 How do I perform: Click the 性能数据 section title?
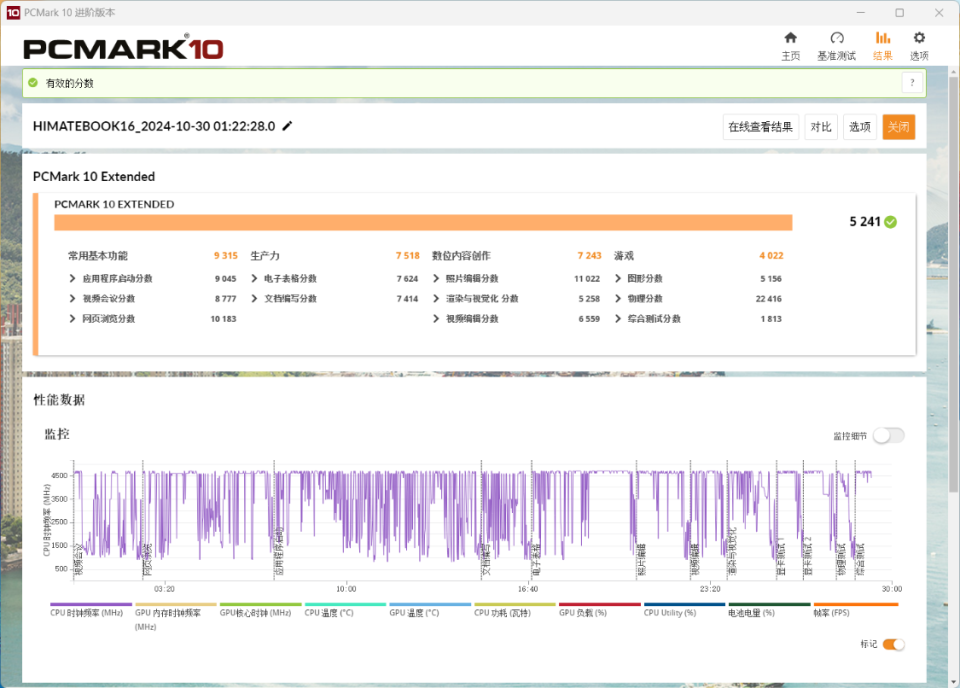click(59, 400)
